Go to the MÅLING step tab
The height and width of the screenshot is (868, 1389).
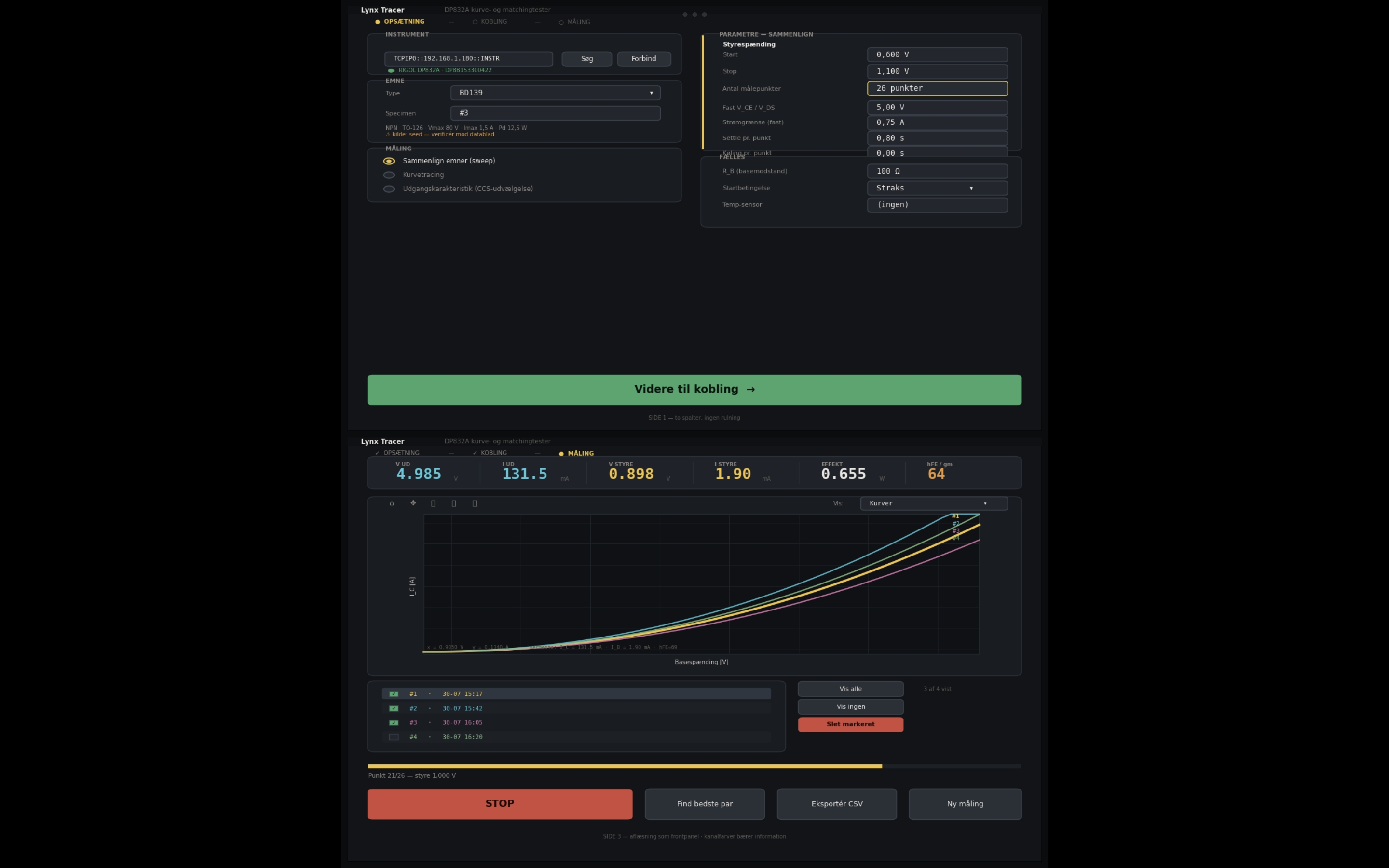tap(574, 22)
